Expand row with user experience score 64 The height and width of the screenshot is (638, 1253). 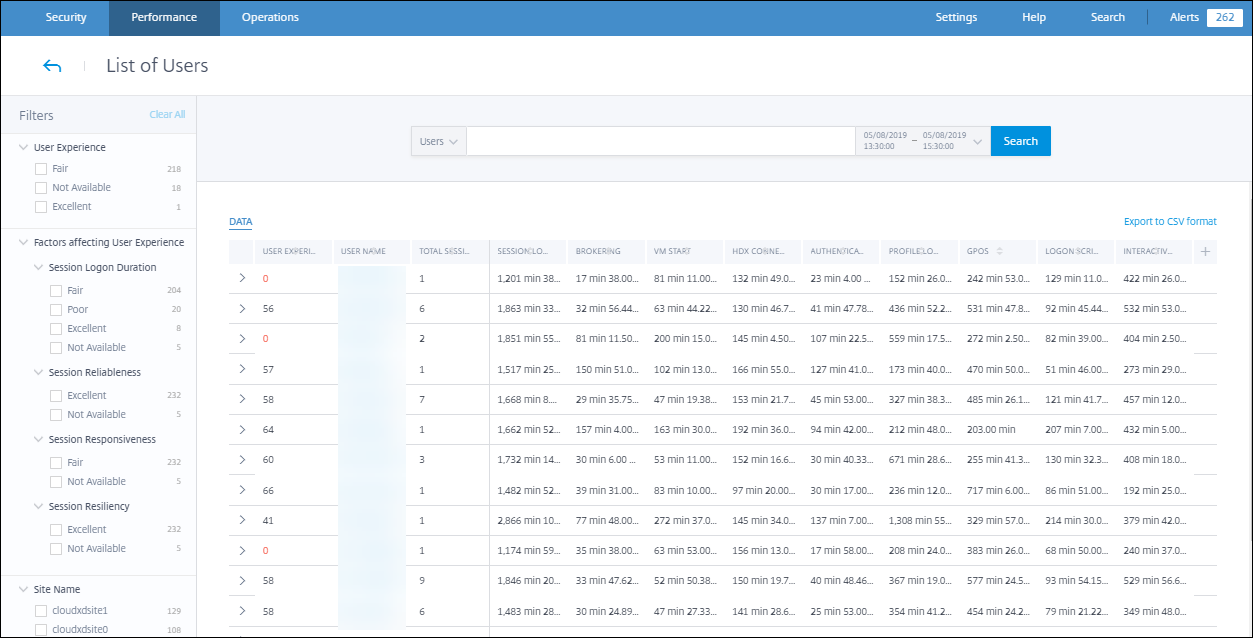(242, 429)
